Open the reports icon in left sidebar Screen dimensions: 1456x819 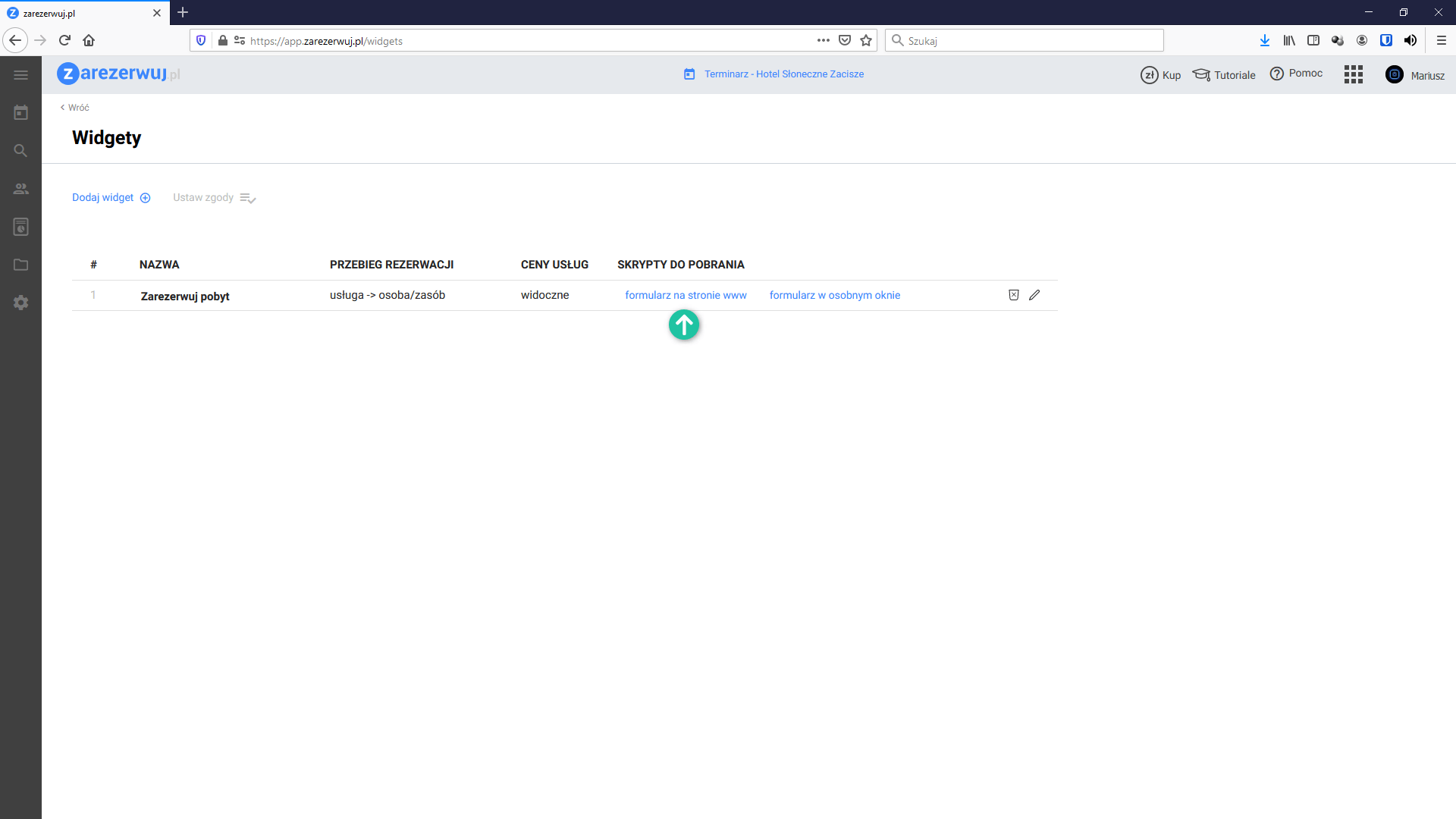pyautogui.click(x=20, y=227)
